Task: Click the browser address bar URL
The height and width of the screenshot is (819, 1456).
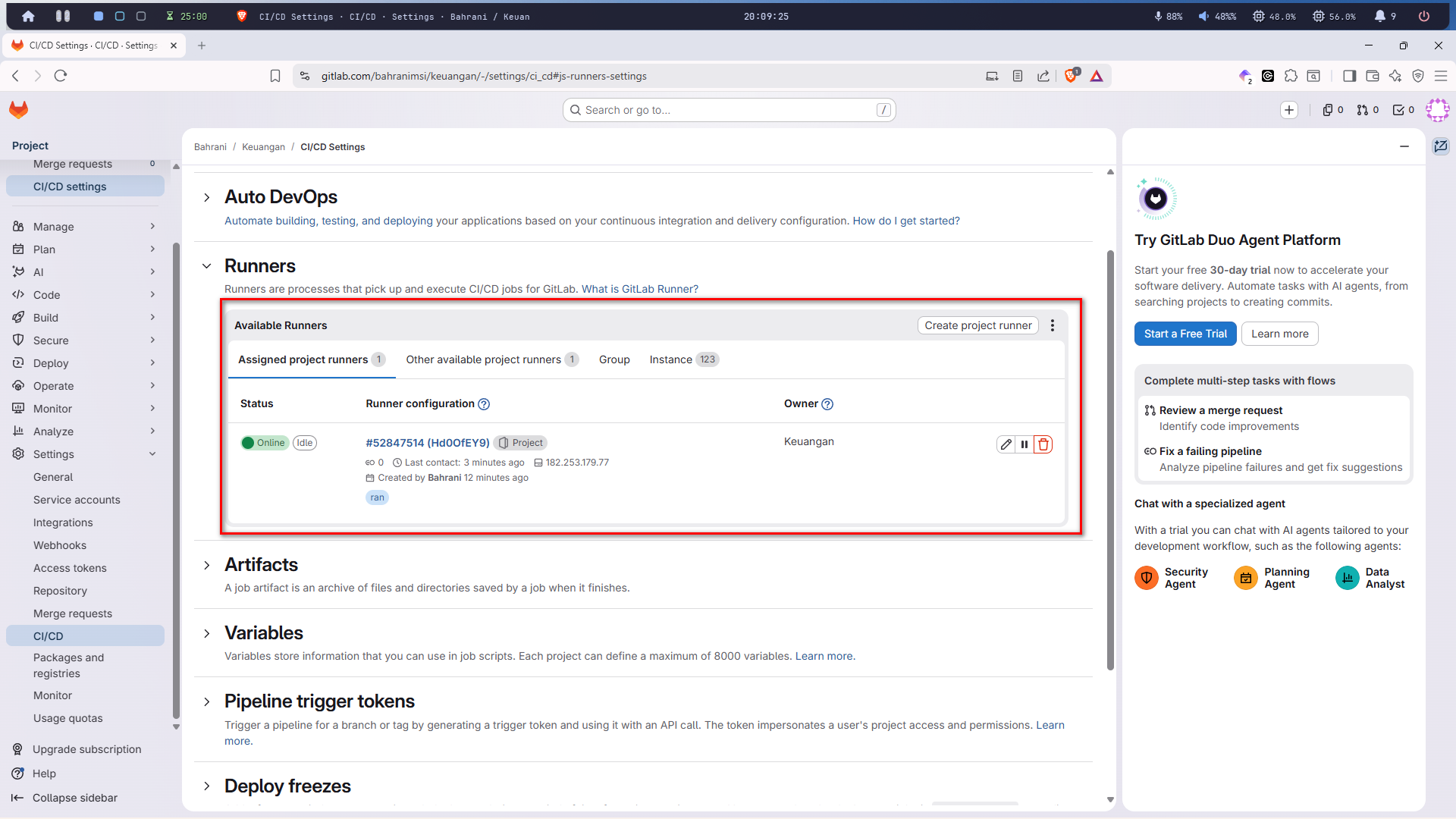Action: click(x=484, y=76)
